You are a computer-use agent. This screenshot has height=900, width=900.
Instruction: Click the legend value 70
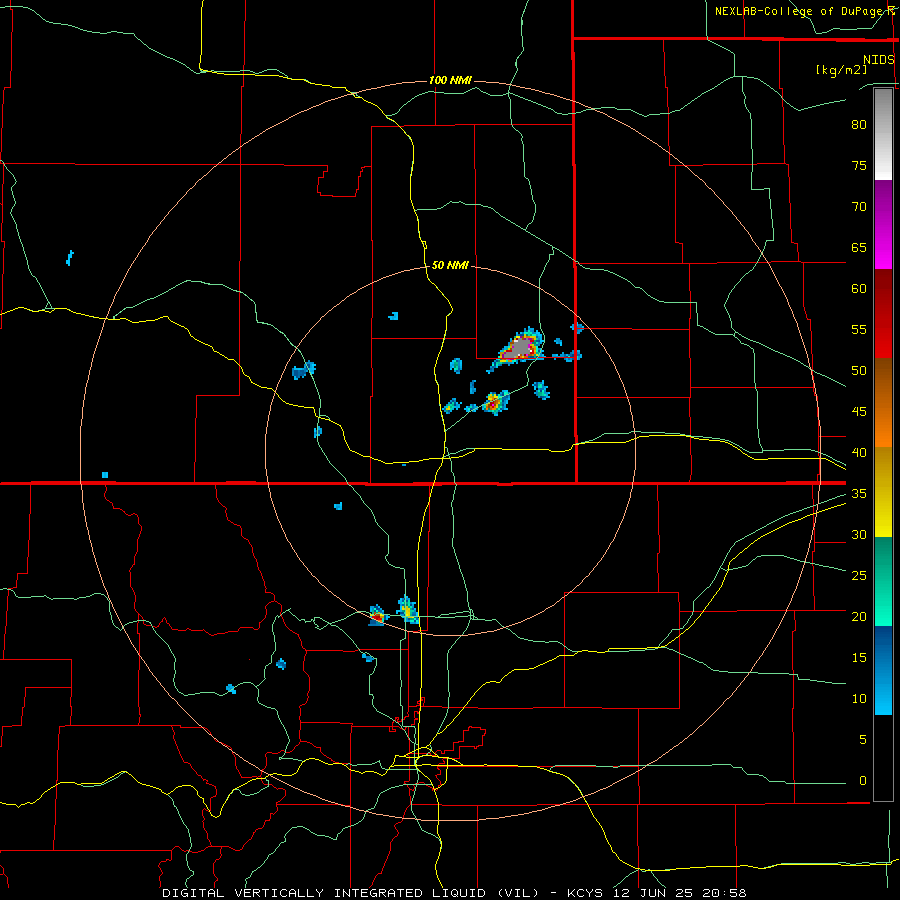(x=859, y=207)
